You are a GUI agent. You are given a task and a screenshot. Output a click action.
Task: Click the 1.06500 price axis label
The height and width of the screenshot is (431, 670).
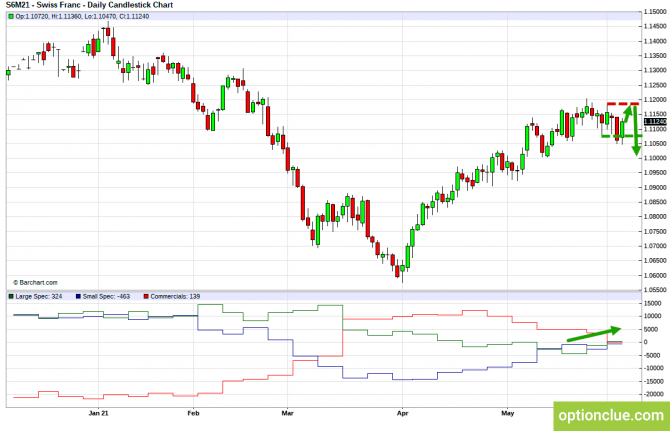point(655,261)
